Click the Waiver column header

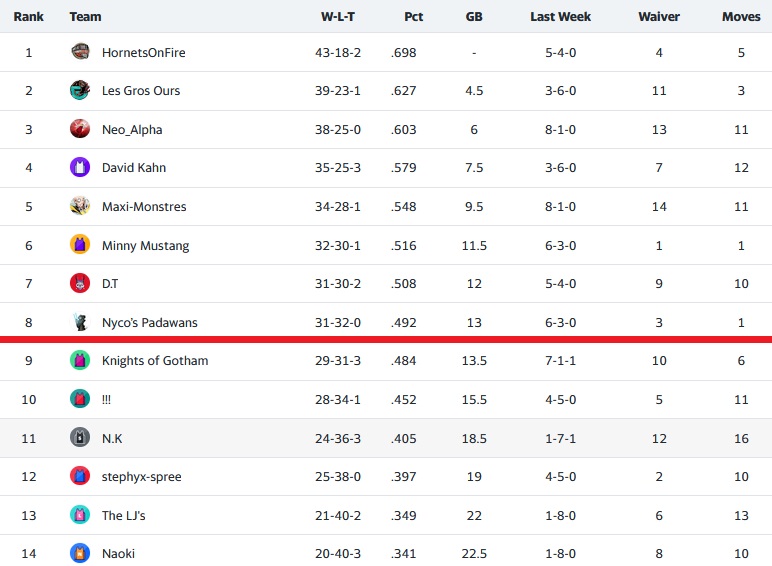coord(659,16)
